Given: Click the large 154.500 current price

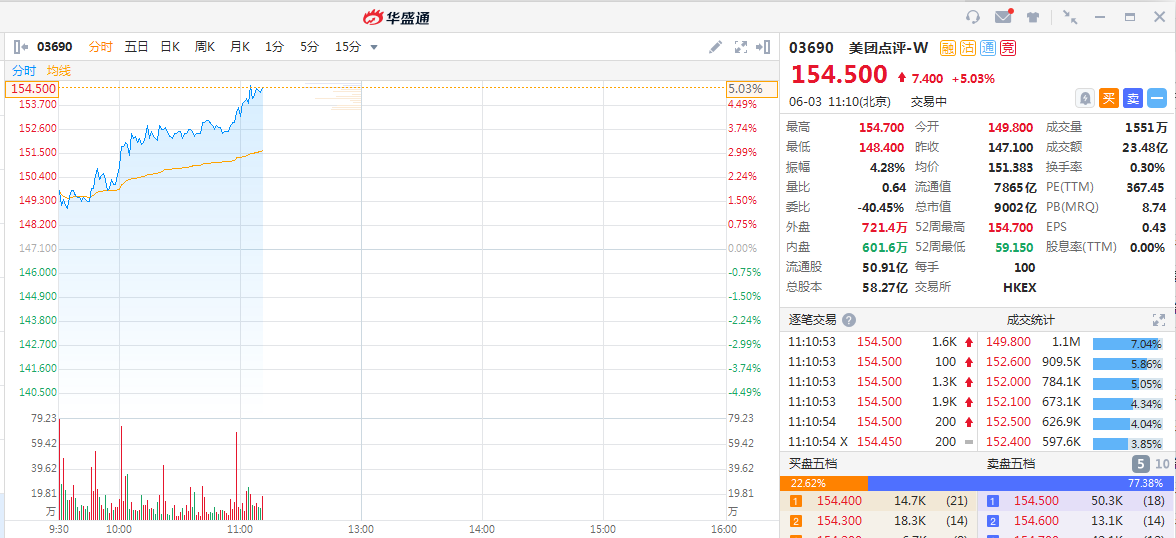Looking at the screenshot, I should pyautogui.click(x=839, y=75).
